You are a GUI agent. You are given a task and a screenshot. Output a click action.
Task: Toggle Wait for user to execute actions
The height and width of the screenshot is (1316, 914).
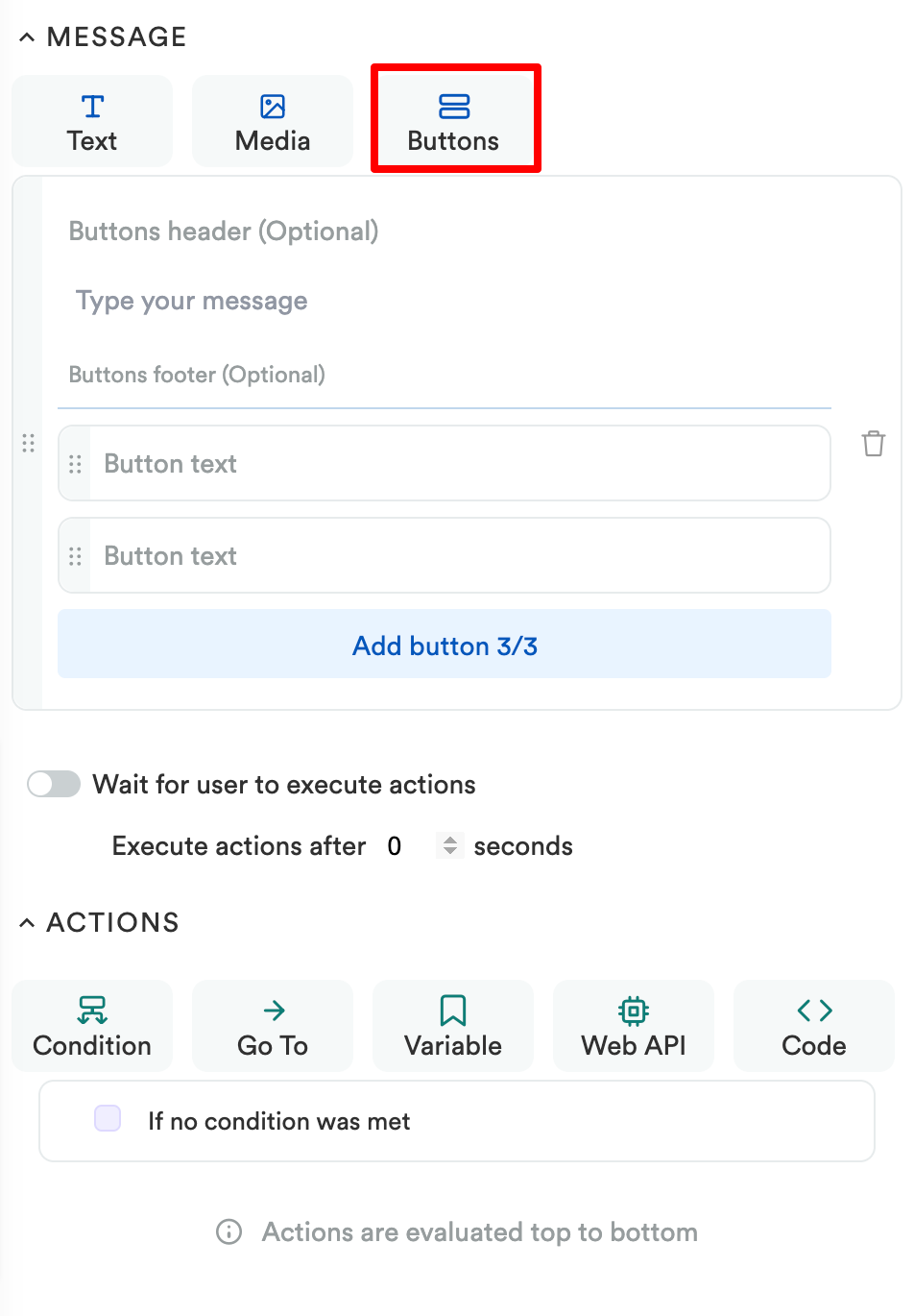pos(54,784)
